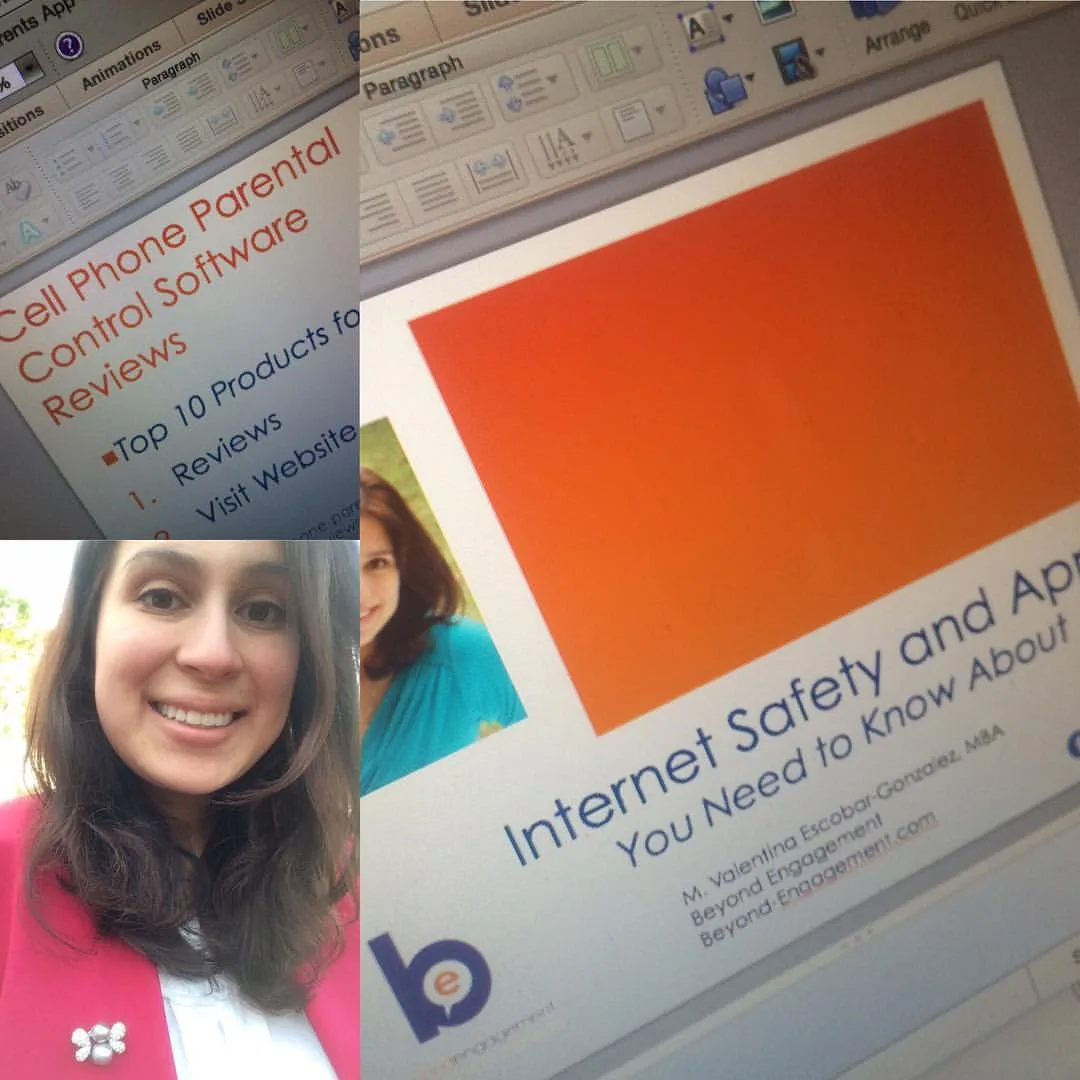Click numbered list icon in left photo ribbon
This screenshot has height=1080, width=1080.
click(x=116, y=135)
